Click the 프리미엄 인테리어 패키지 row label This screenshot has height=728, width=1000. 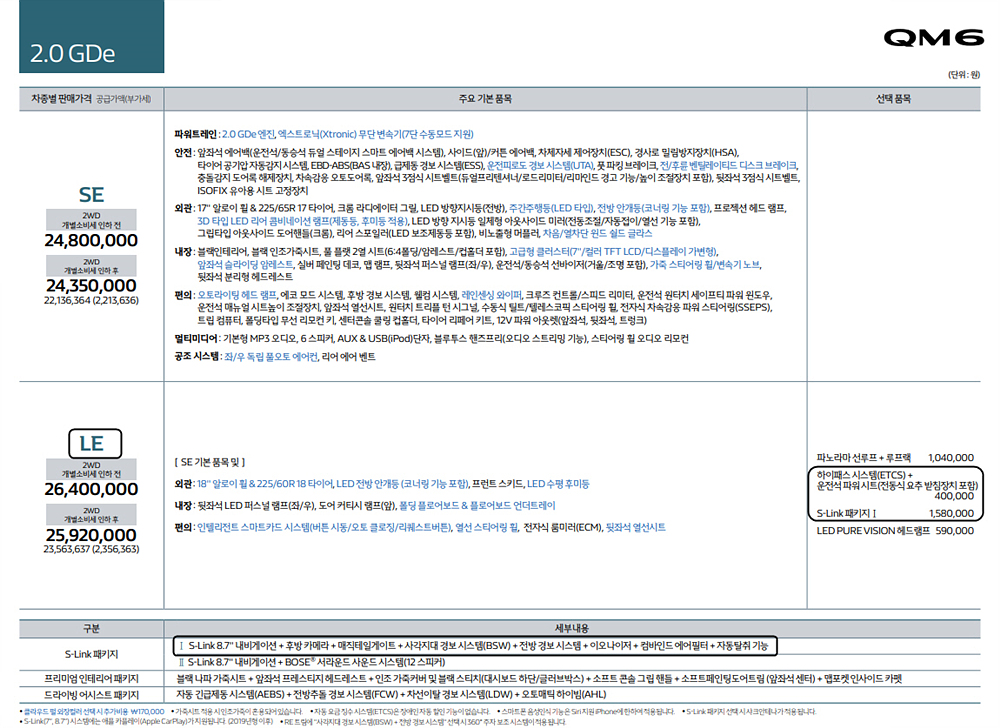tap(91, 679)
